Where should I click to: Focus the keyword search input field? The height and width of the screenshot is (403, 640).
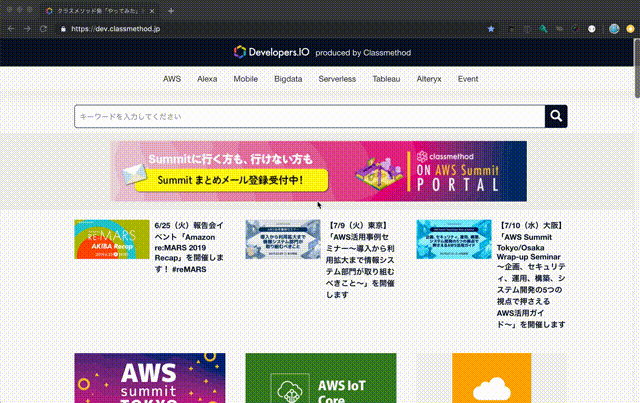point(310,116)
